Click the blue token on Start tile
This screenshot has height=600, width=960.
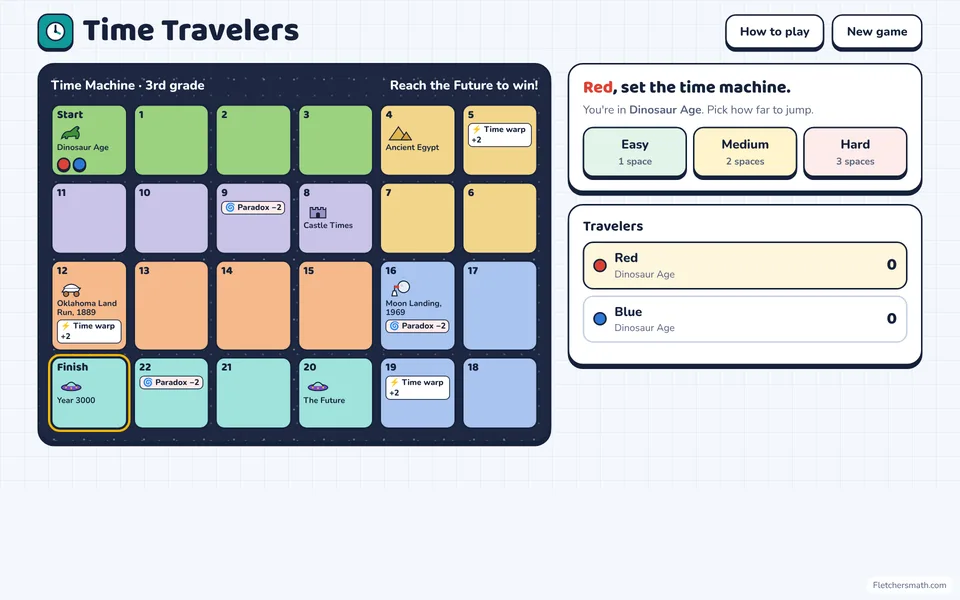pos(80,164)
